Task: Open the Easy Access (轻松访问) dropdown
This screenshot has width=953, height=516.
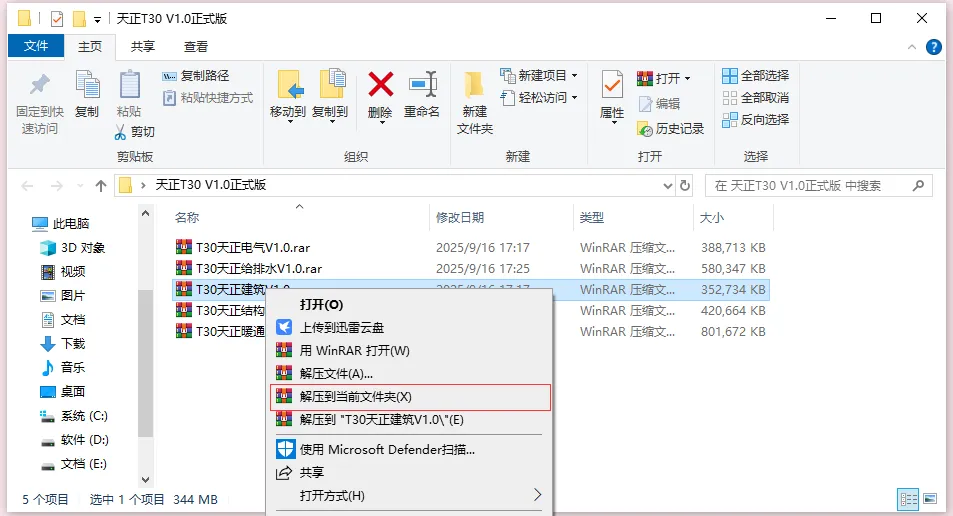Action: pos(574,98)
